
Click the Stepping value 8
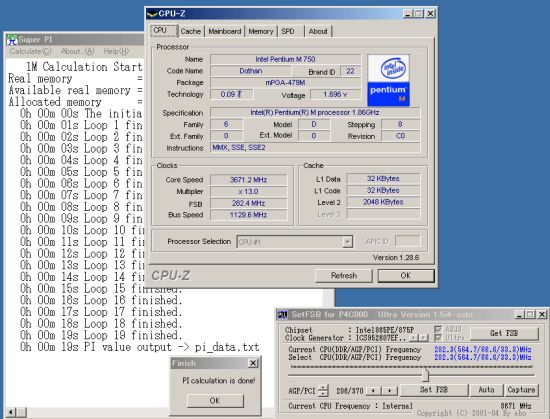400,124
